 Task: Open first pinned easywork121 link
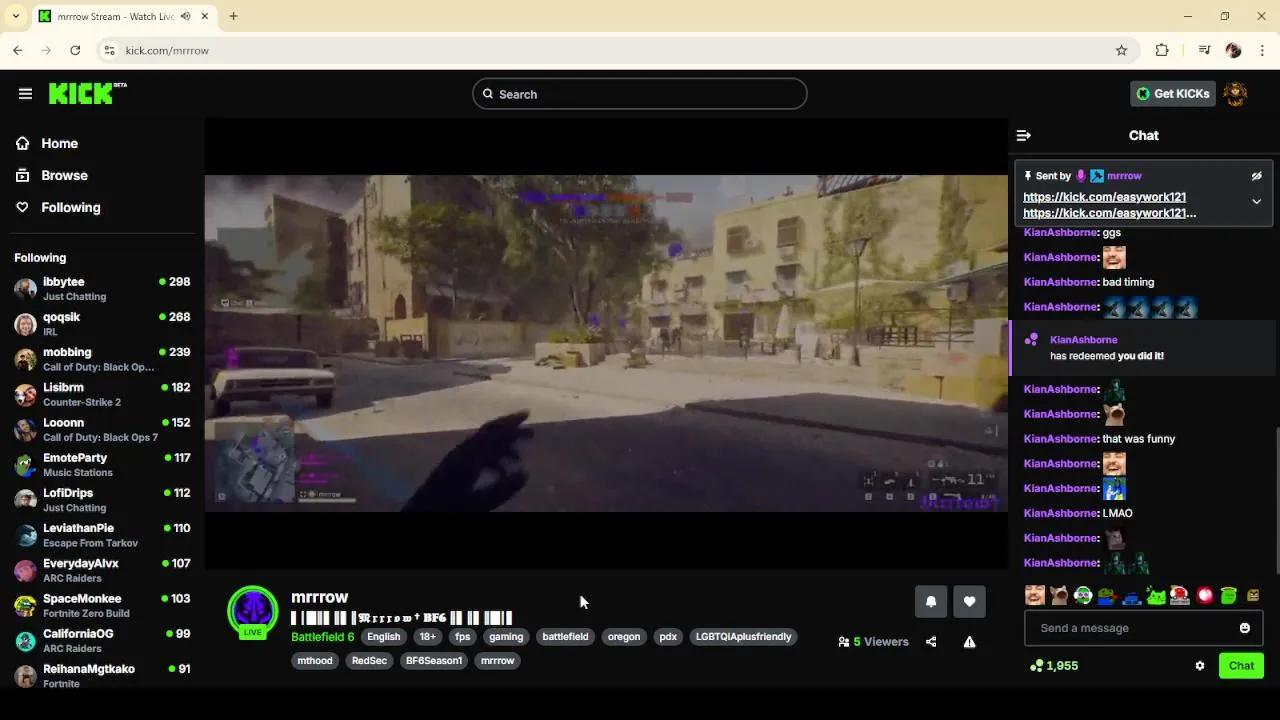tap(1104, 197)
